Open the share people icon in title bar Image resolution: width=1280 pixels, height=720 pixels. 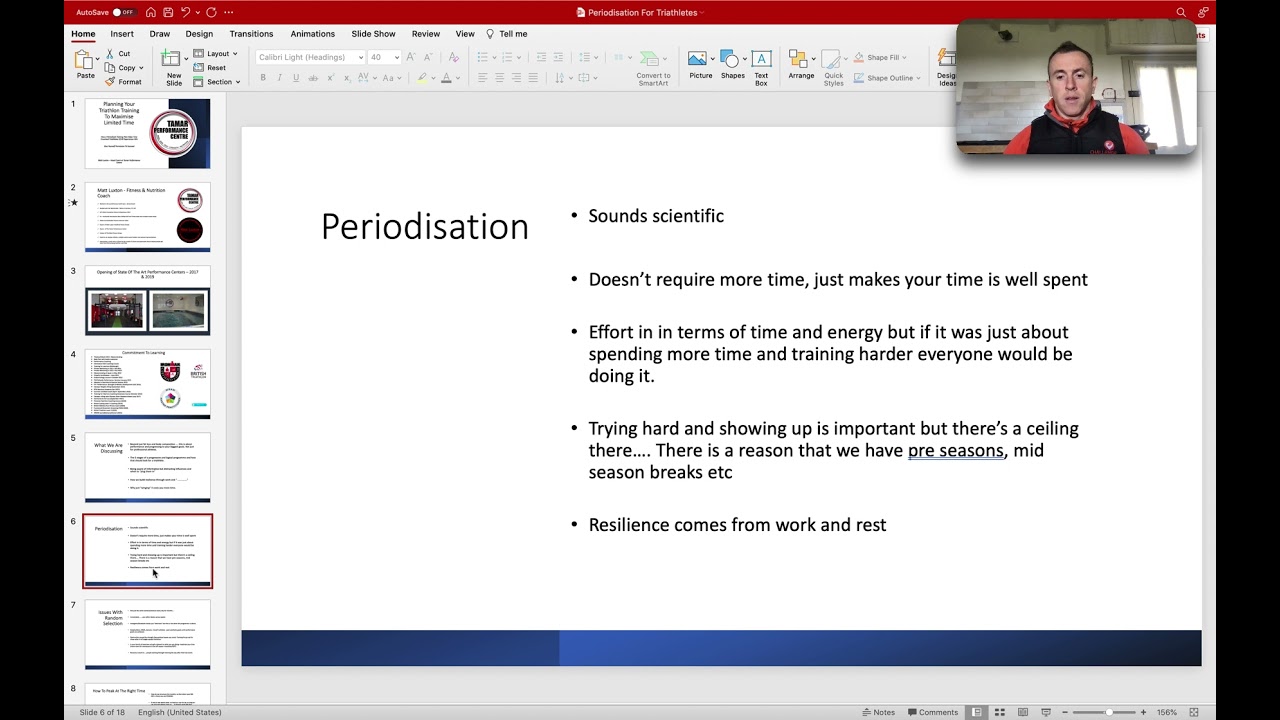[x=1203, y=12]
